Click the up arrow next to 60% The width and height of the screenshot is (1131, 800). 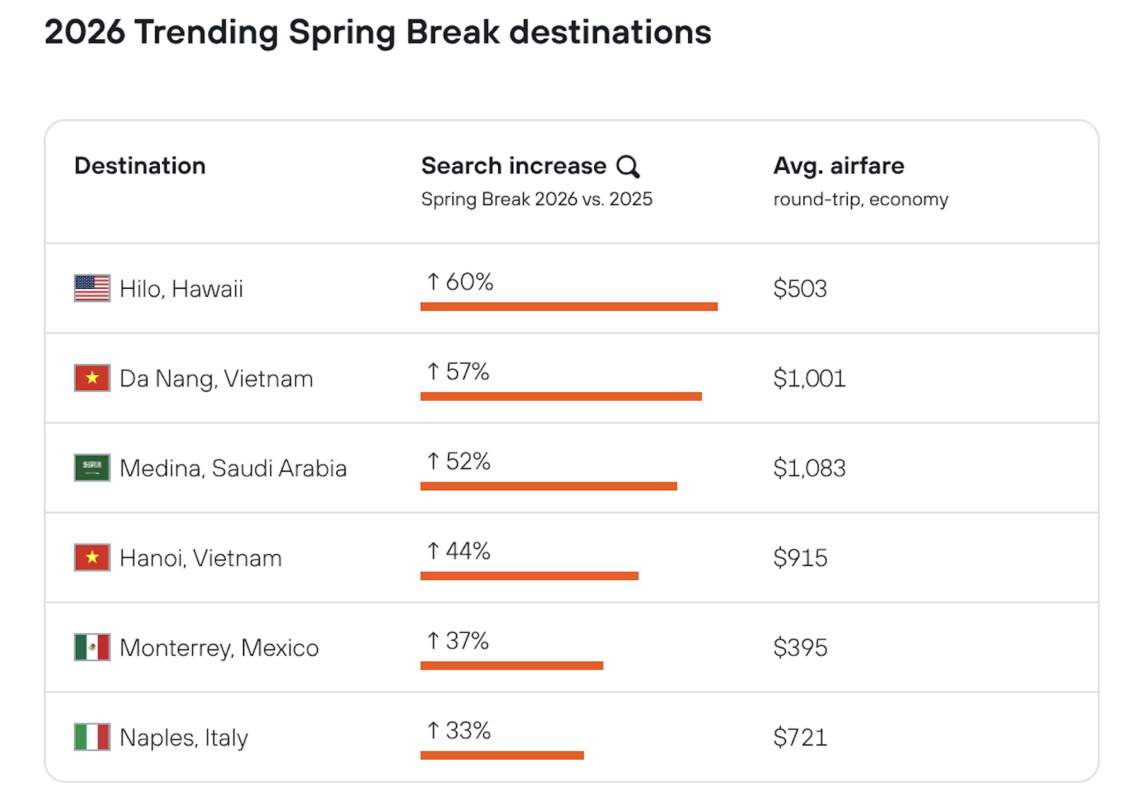433,283
